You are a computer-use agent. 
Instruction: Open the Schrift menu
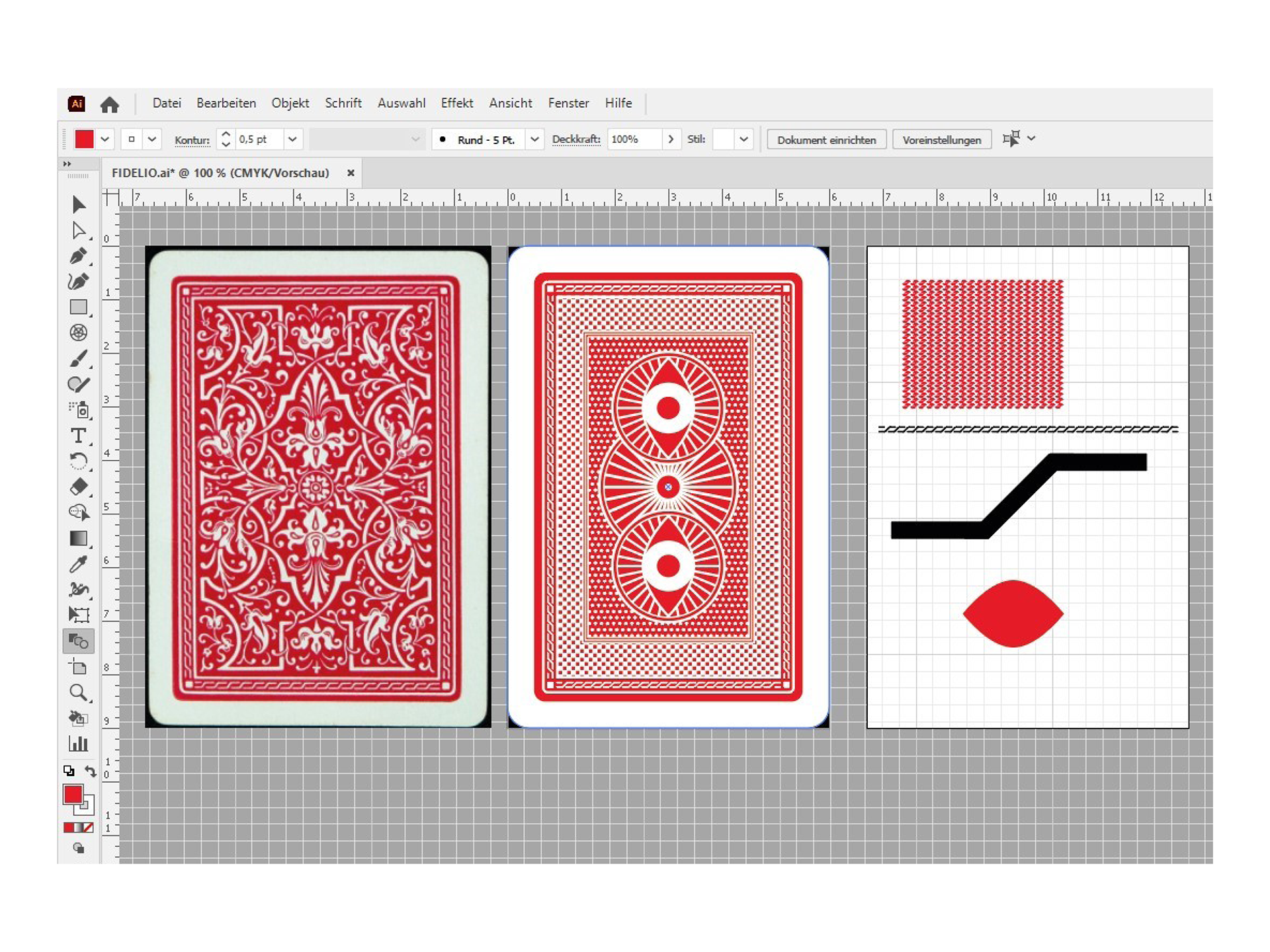[343, 103]
